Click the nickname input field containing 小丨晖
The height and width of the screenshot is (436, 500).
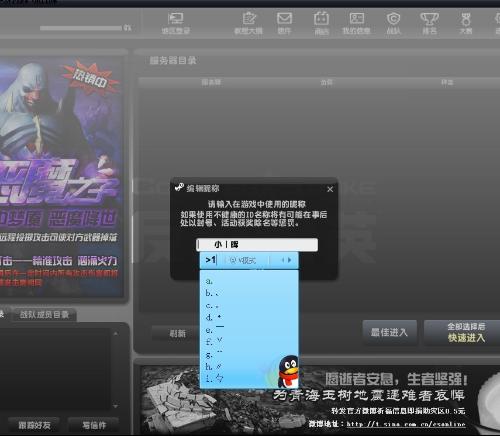257,244
